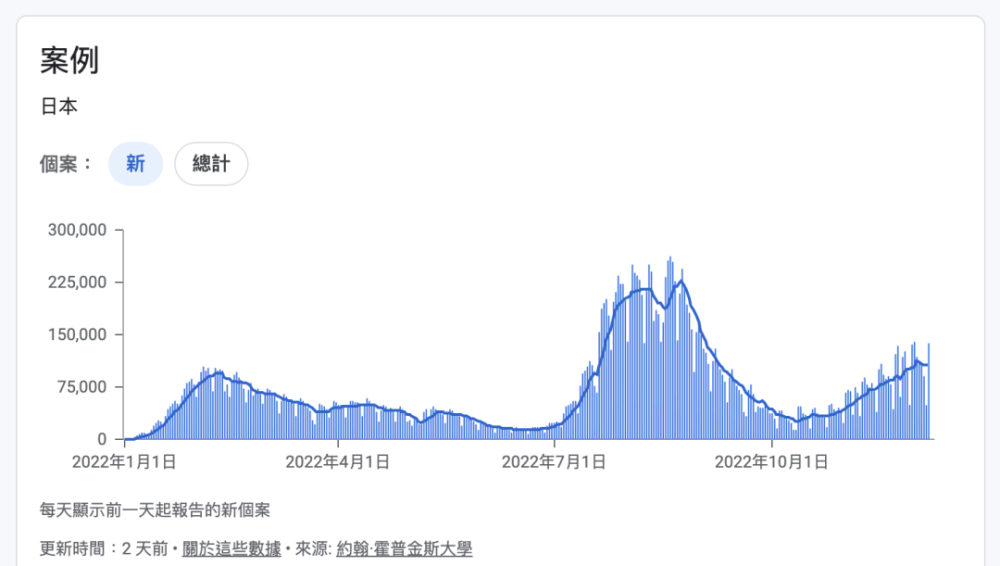This screenshot has height=566, width=1000.
Task: Click the 日本 region label
Action: click(58, 106)
